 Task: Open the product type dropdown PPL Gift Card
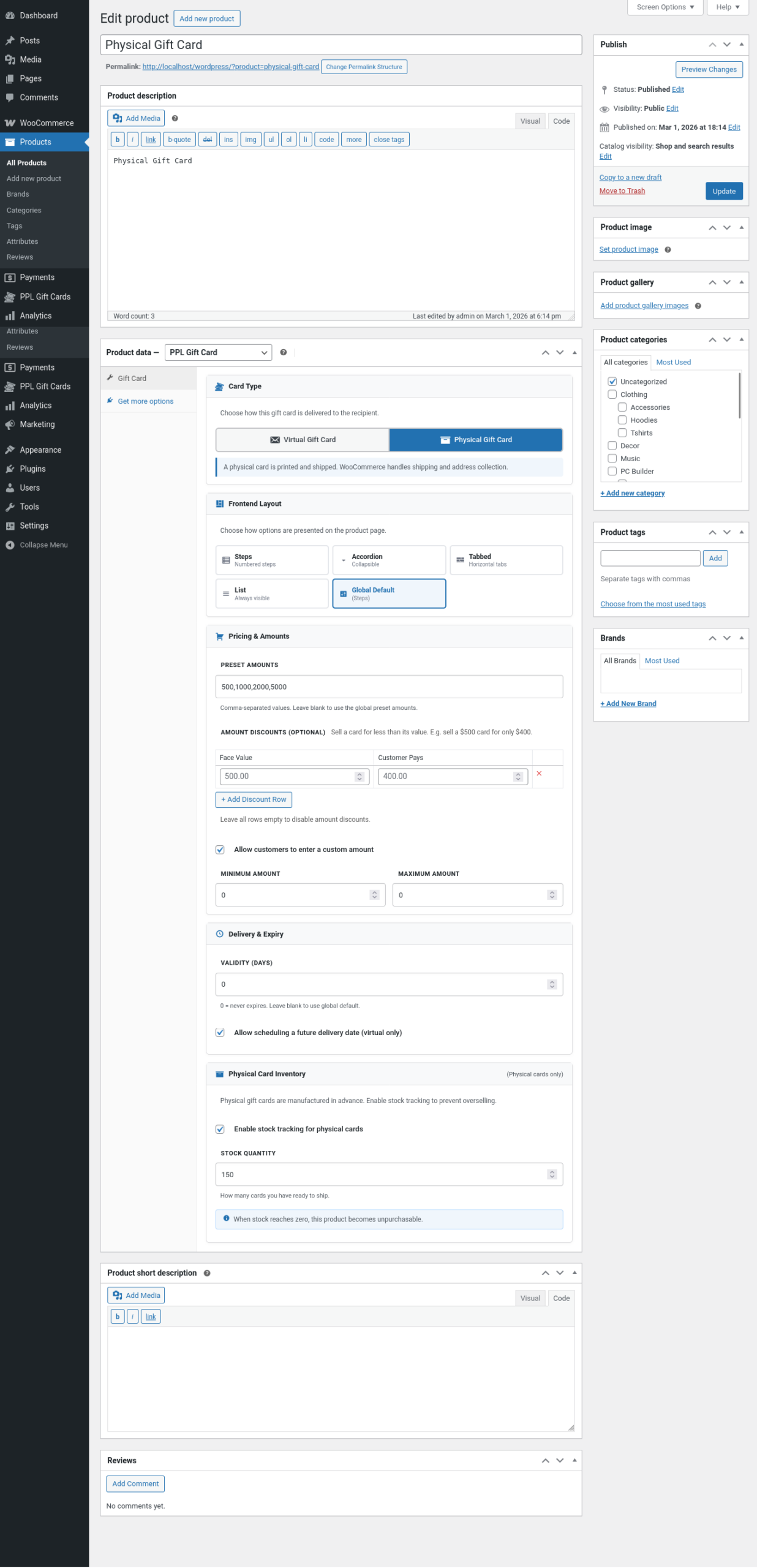(218, 353)
